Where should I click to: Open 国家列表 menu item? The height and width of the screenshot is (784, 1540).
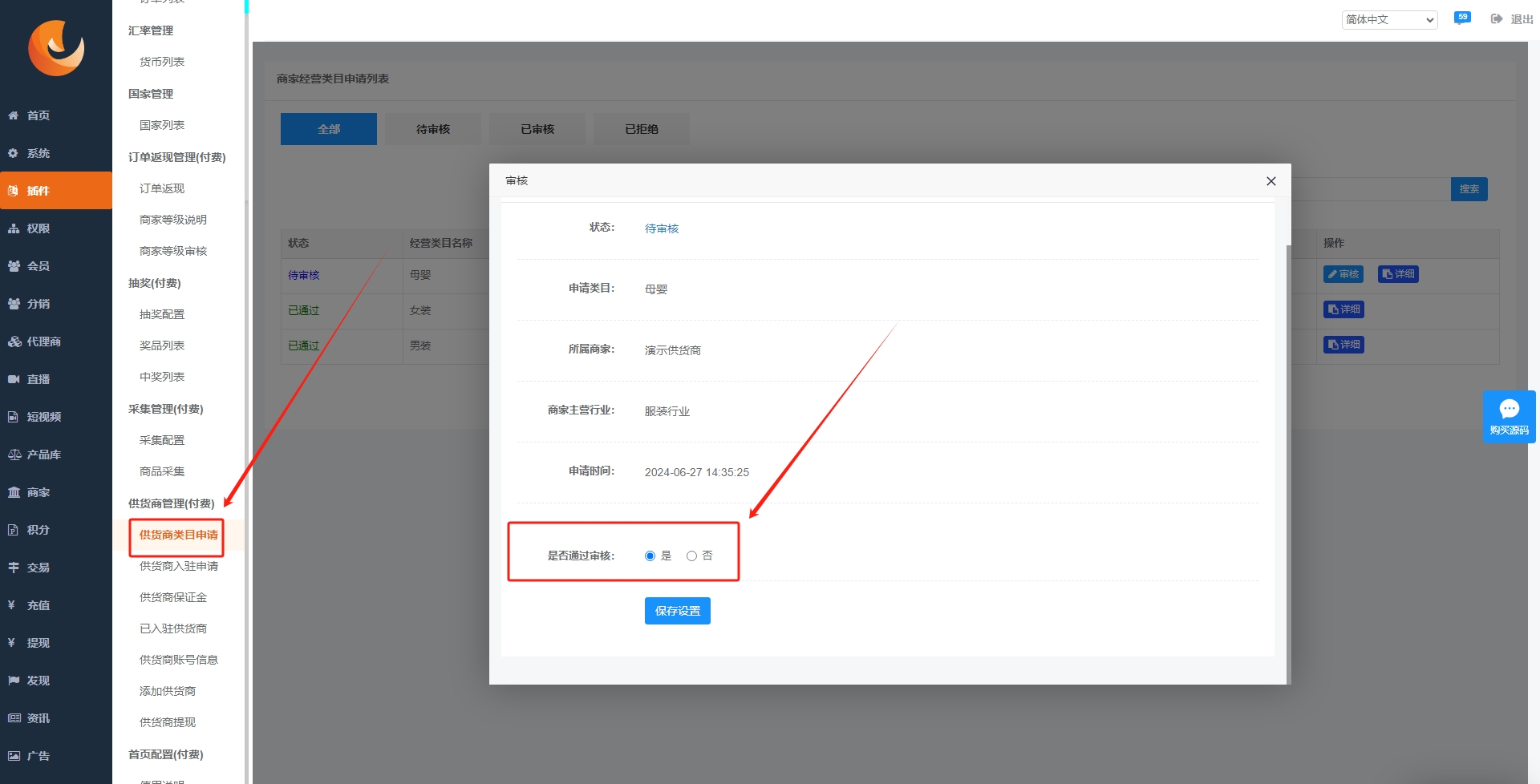coord(162,125)
